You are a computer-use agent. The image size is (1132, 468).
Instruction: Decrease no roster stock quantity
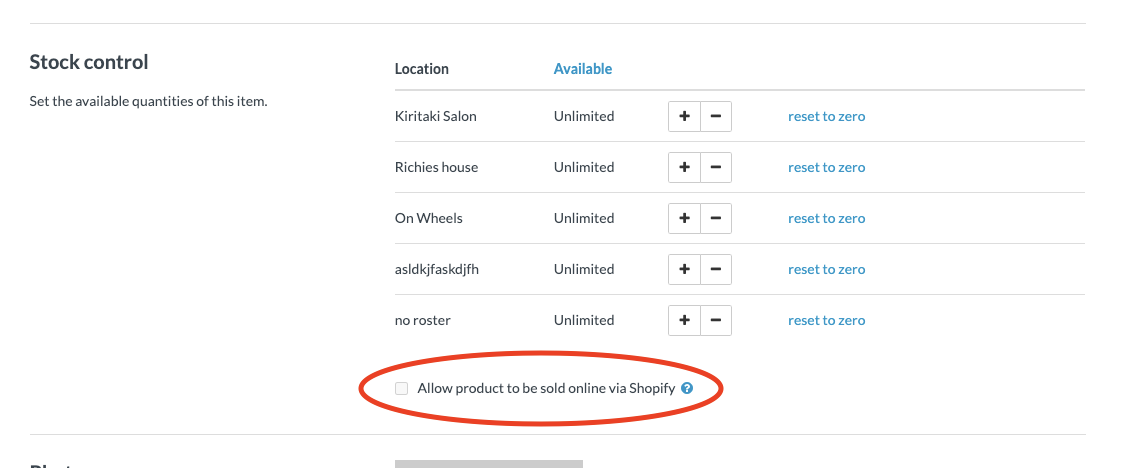coord(716,320)
